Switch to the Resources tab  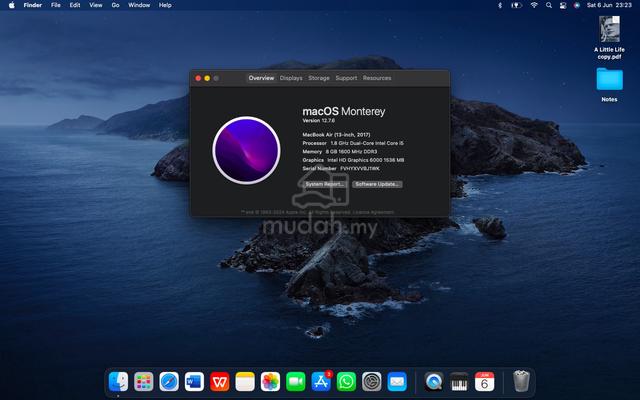(377, 78)
